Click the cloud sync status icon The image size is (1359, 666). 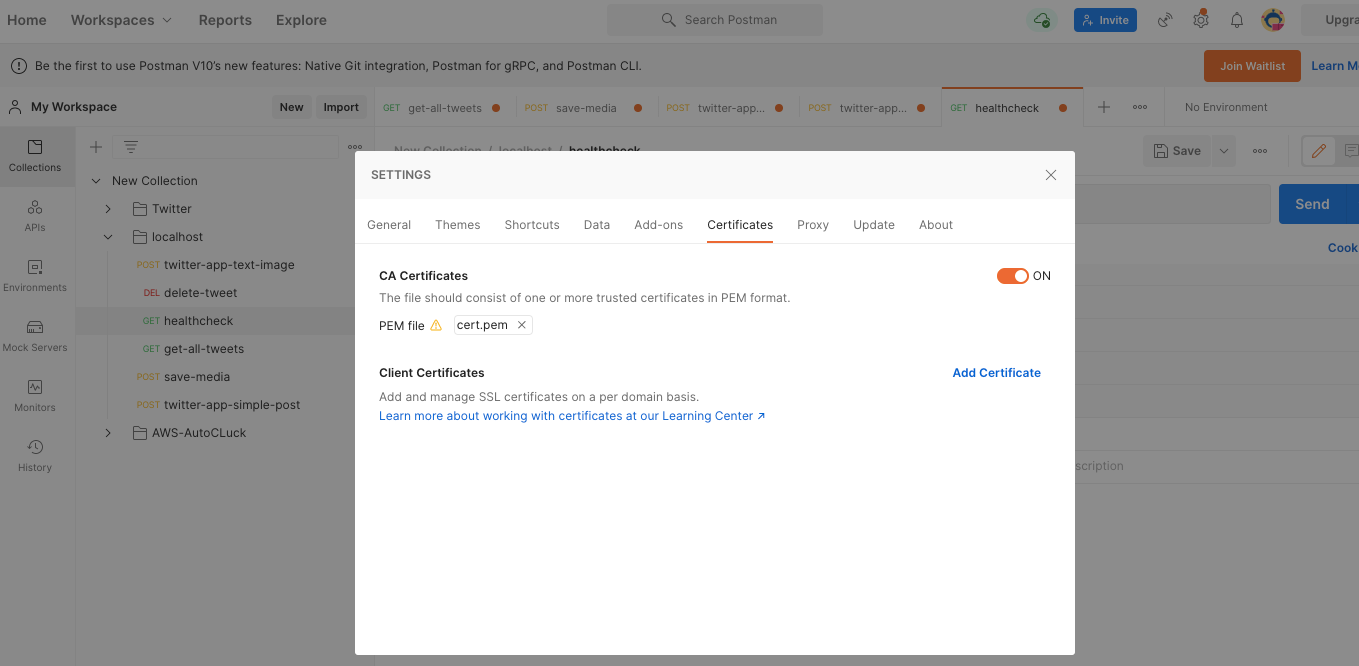tap(1042, 20)
